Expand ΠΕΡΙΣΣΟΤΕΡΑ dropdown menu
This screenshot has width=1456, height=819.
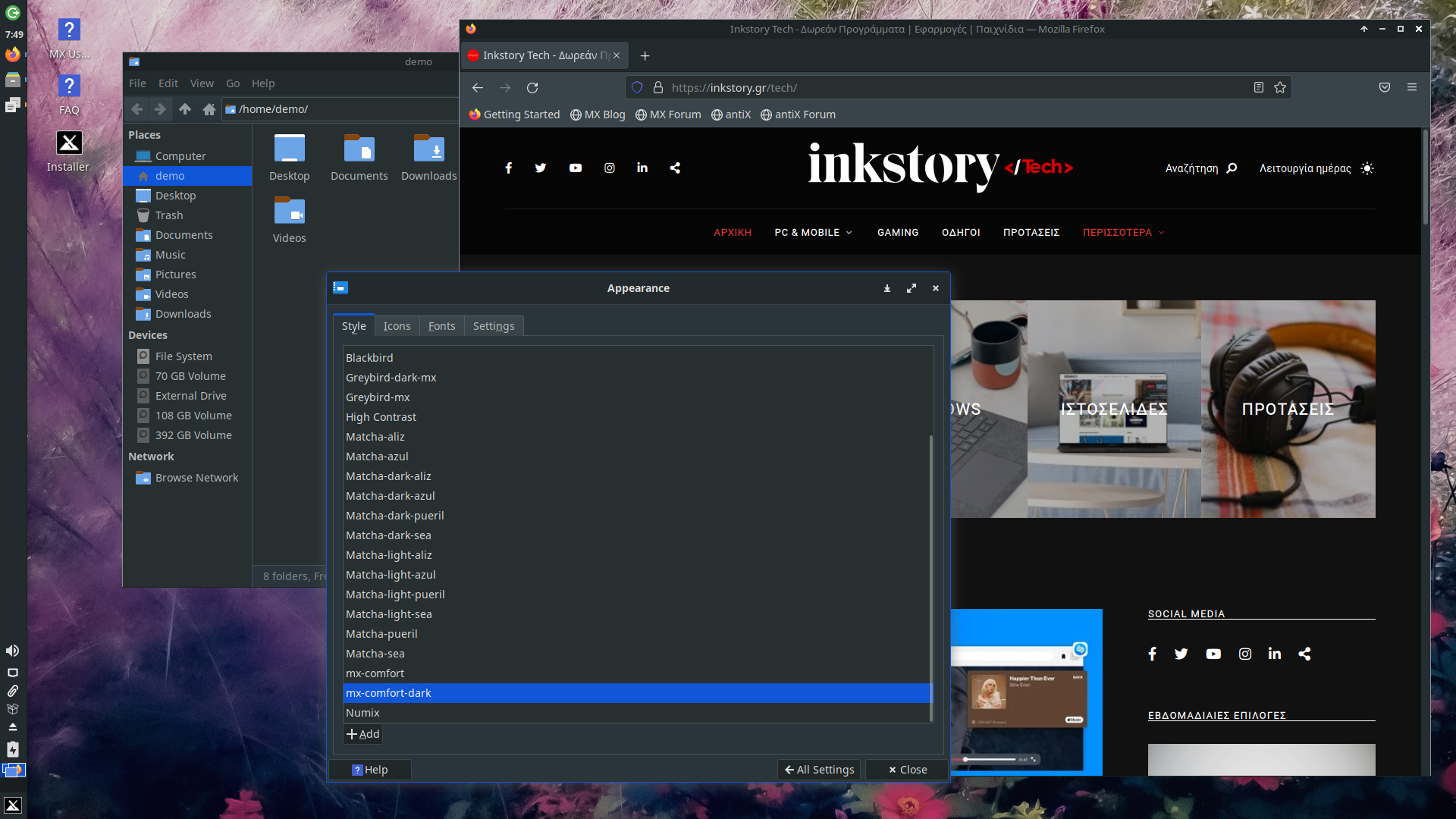click(x=1123, y=233)
